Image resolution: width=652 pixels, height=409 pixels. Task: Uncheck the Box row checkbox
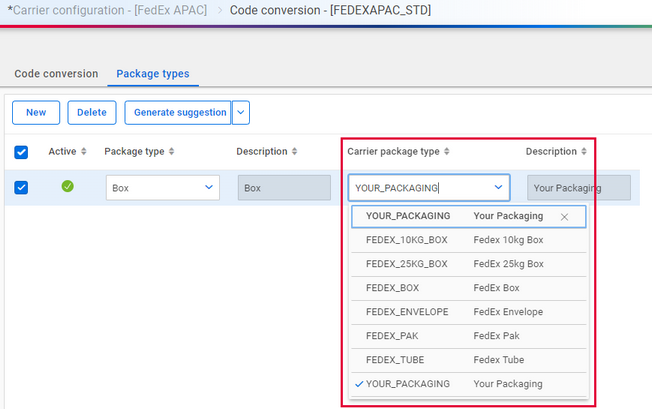coord(21,187)
